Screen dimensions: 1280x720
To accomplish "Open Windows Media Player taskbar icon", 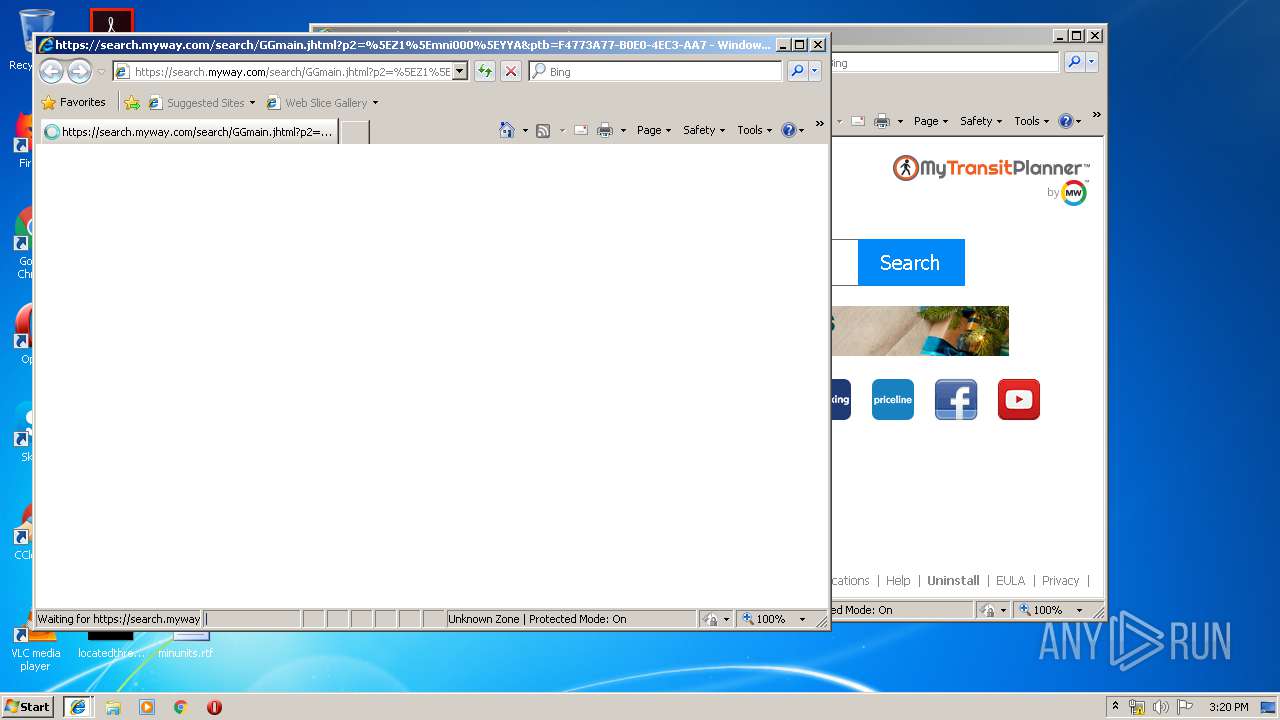I will click(x=147, y=707).
